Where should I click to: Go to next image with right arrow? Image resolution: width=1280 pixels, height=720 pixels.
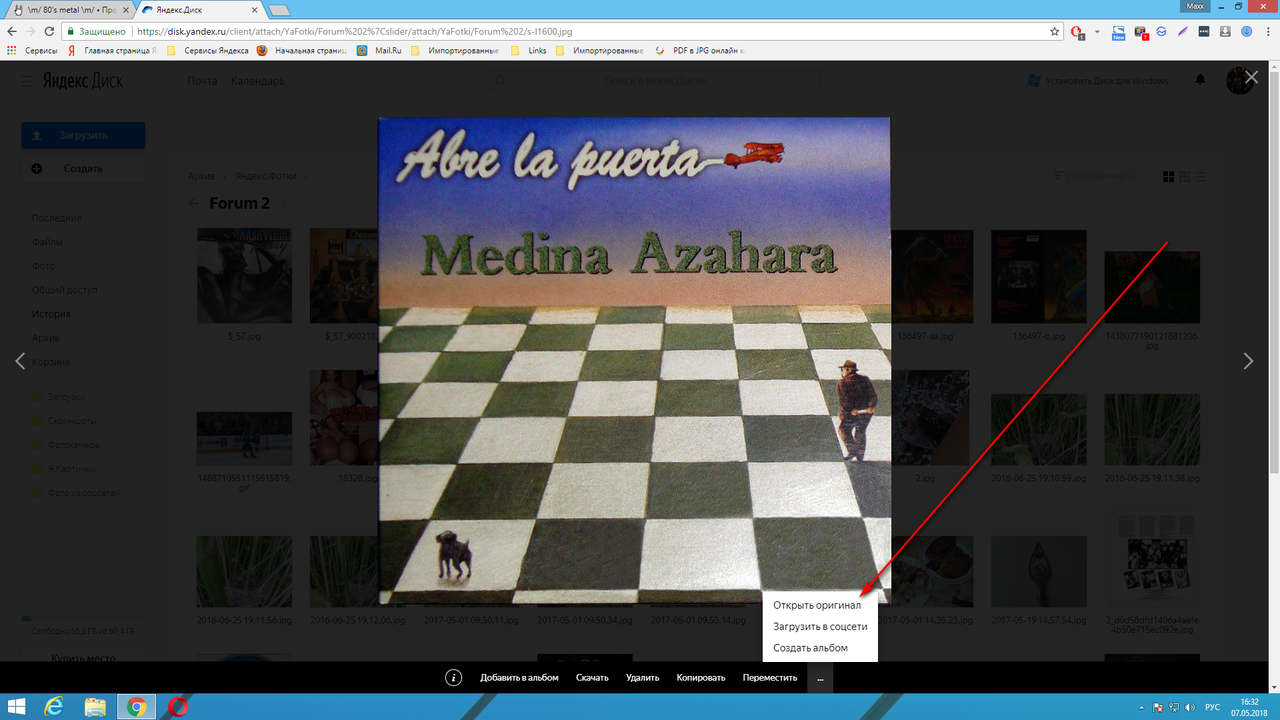[1248, 361]
